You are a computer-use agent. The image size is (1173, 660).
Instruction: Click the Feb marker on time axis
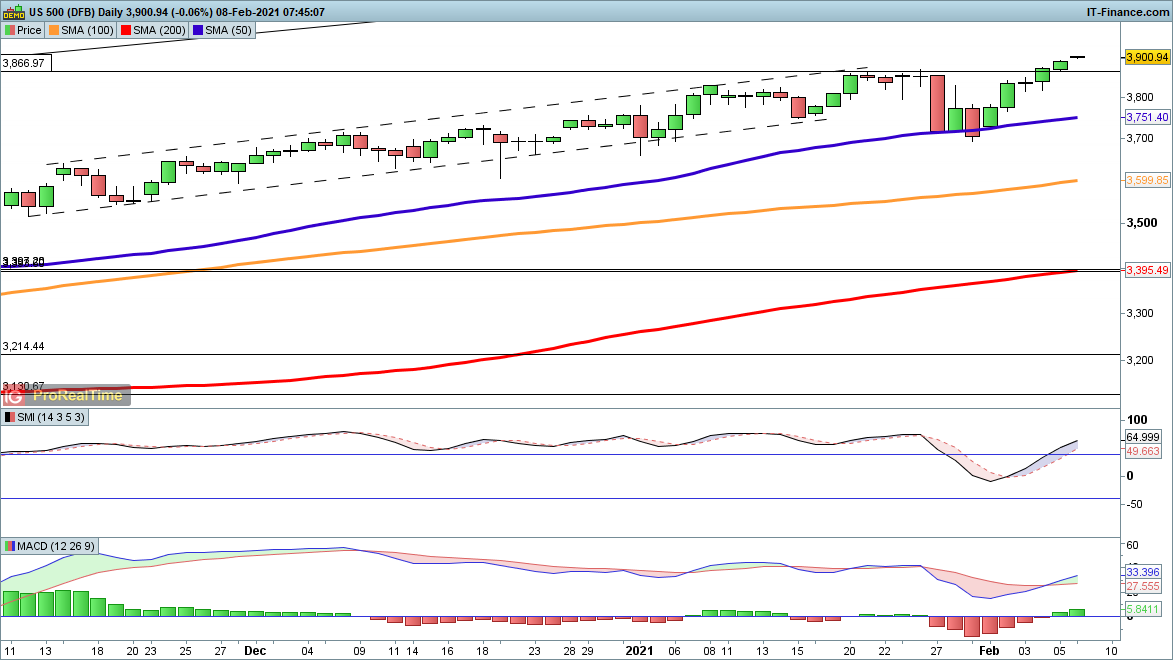point(989,648)
